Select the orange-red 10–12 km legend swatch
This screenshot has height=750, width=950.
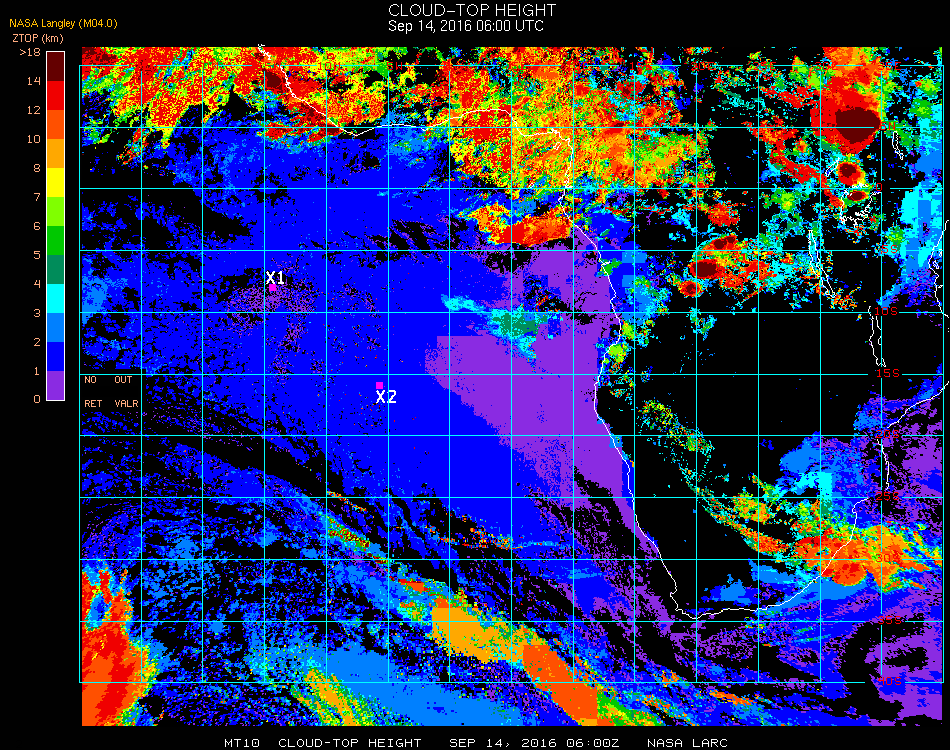56,125
